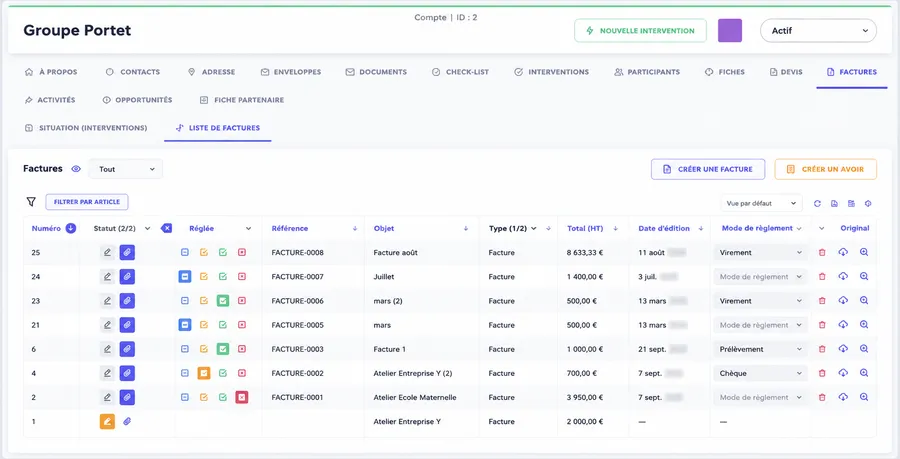Screen dimensions: 900x459
Task: Open the Documents tab
Action: [376, 72]
